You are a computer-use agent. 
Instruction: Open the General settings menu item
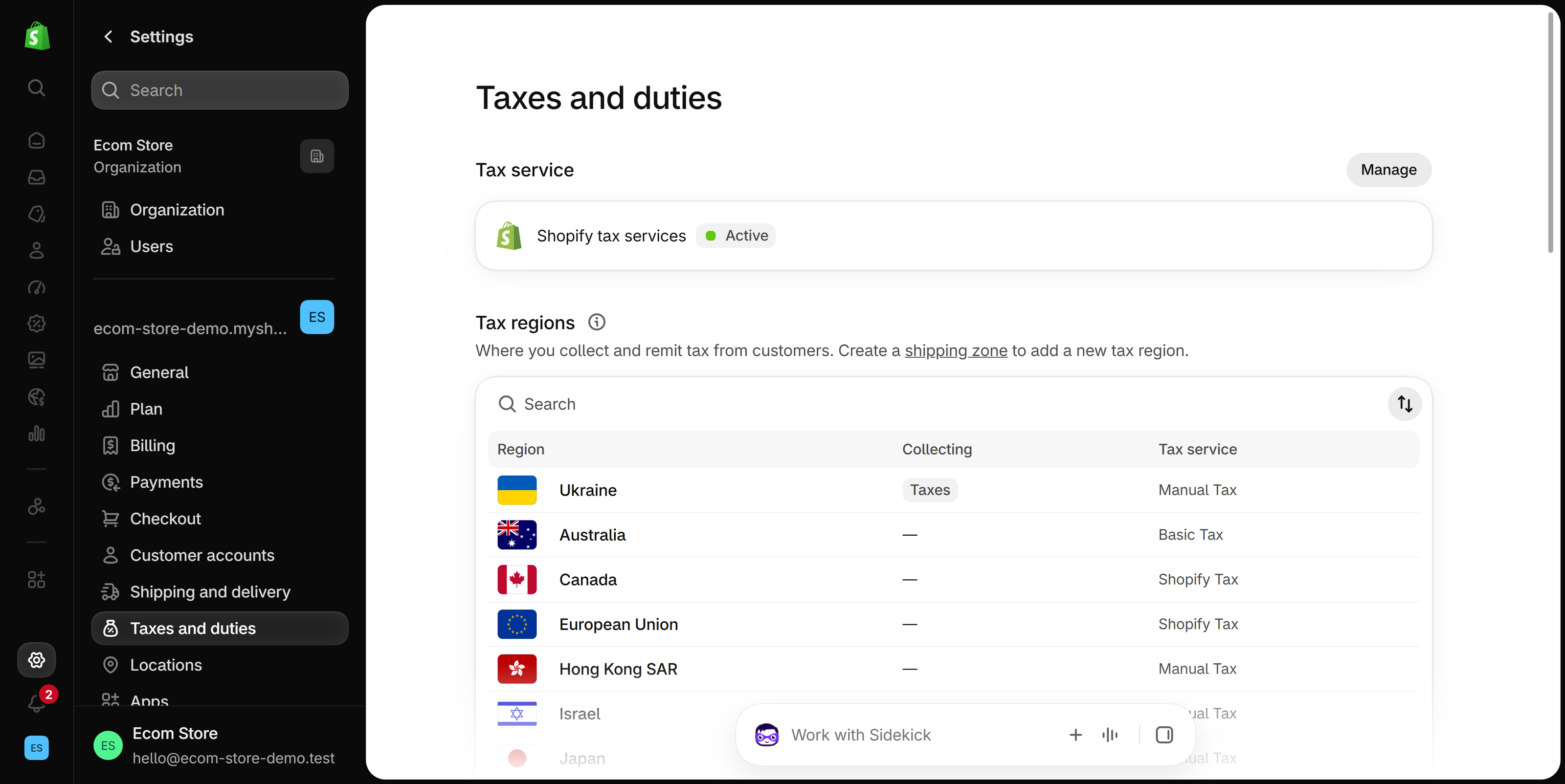220,372
